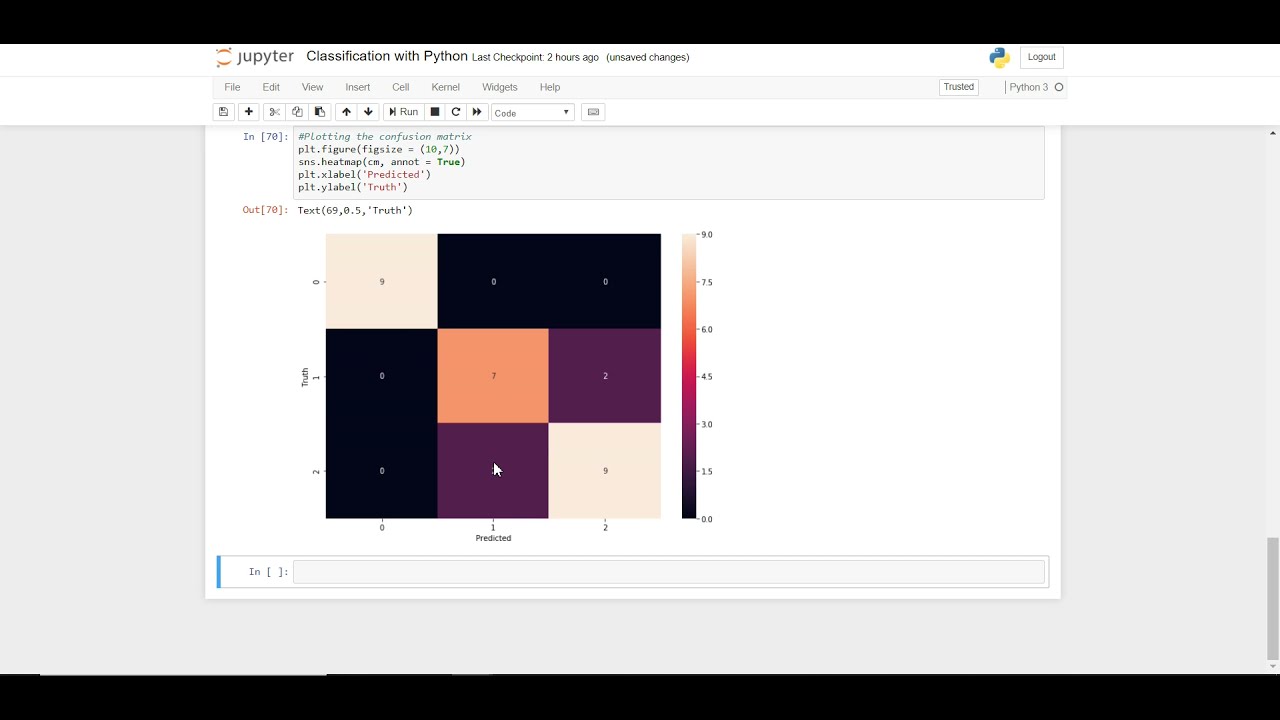1280x720 pixels.
Task: Copy the selected cells
Action: (297, 112)
